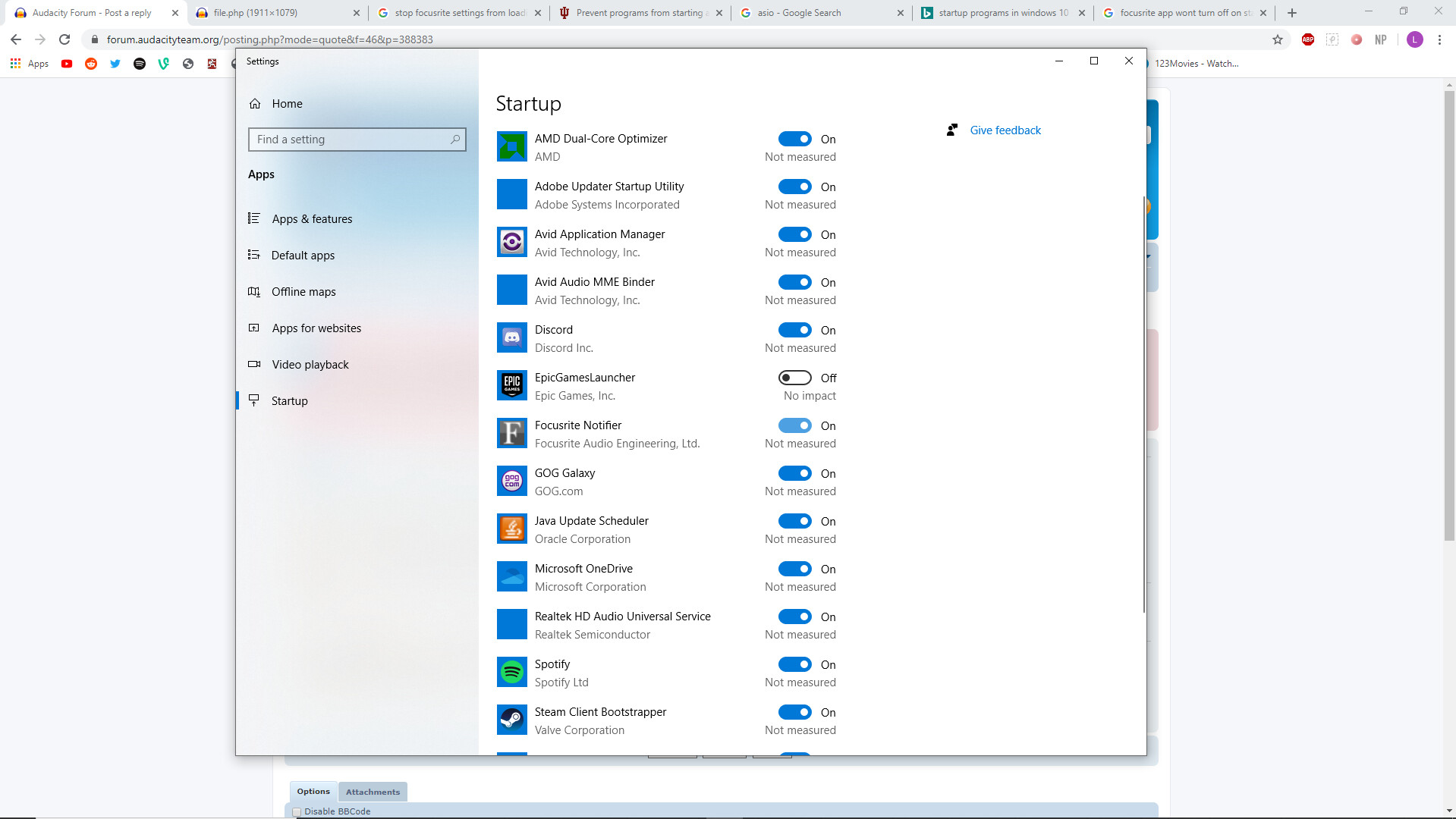The width and height of the screenshot is (1456, 819).
Task: Turn off Microsoft OneDrive startup
Action: pyautogui.click(x=794, y=569)
